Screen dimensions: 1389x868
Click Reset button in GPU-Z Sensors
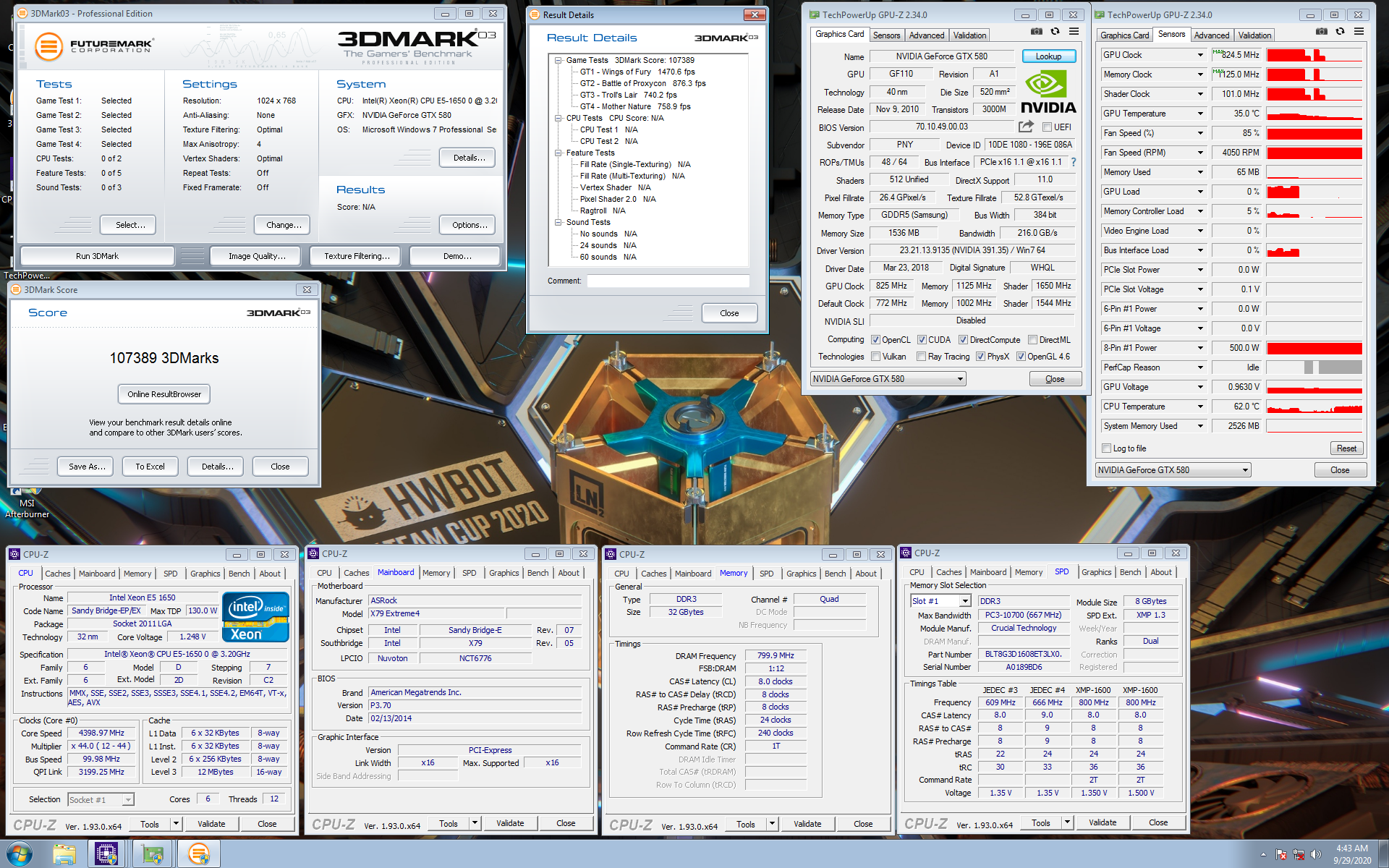click(1346, 448)
